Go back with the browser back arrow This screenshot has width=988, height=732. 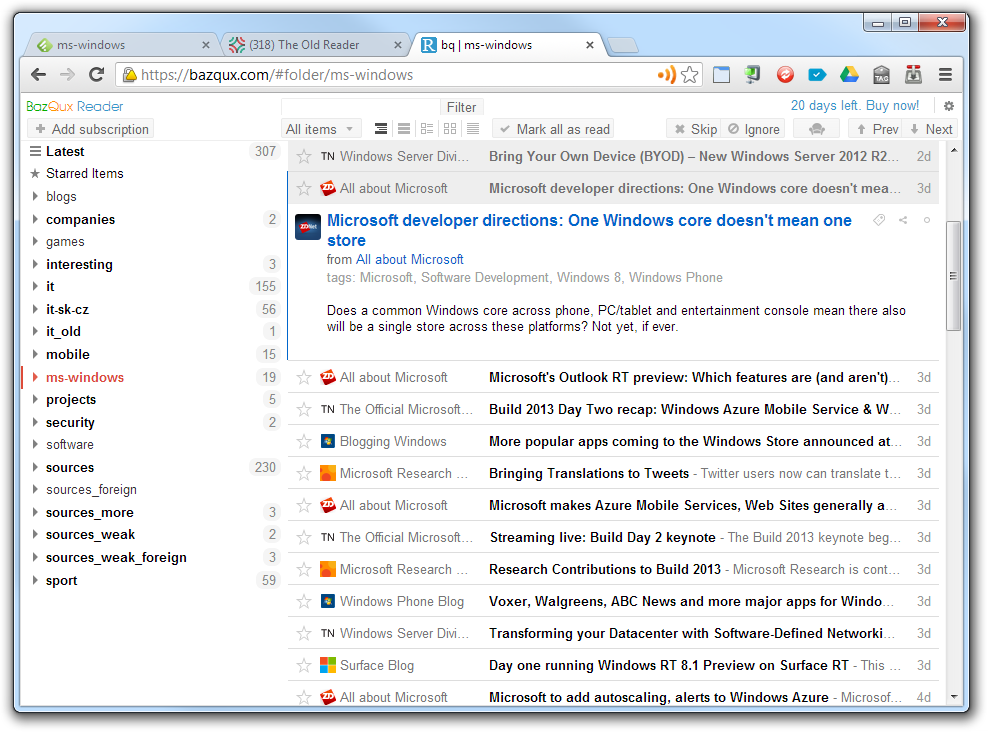pos(38,75)
